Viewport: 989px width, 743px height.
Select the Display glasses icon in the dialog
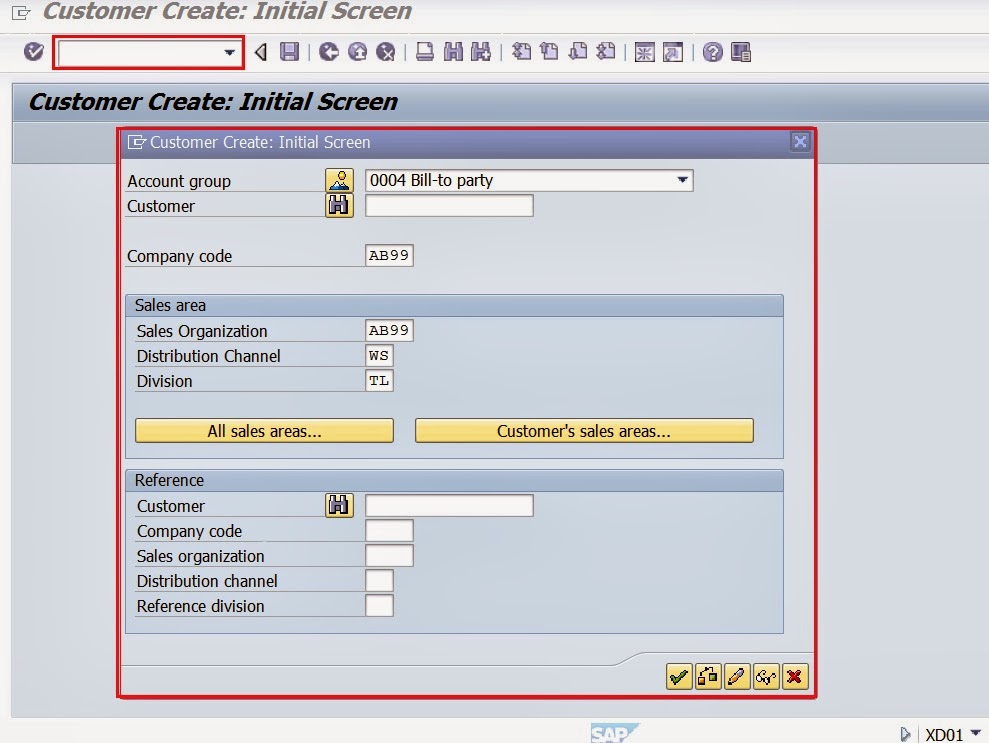(x=766, y=677)
